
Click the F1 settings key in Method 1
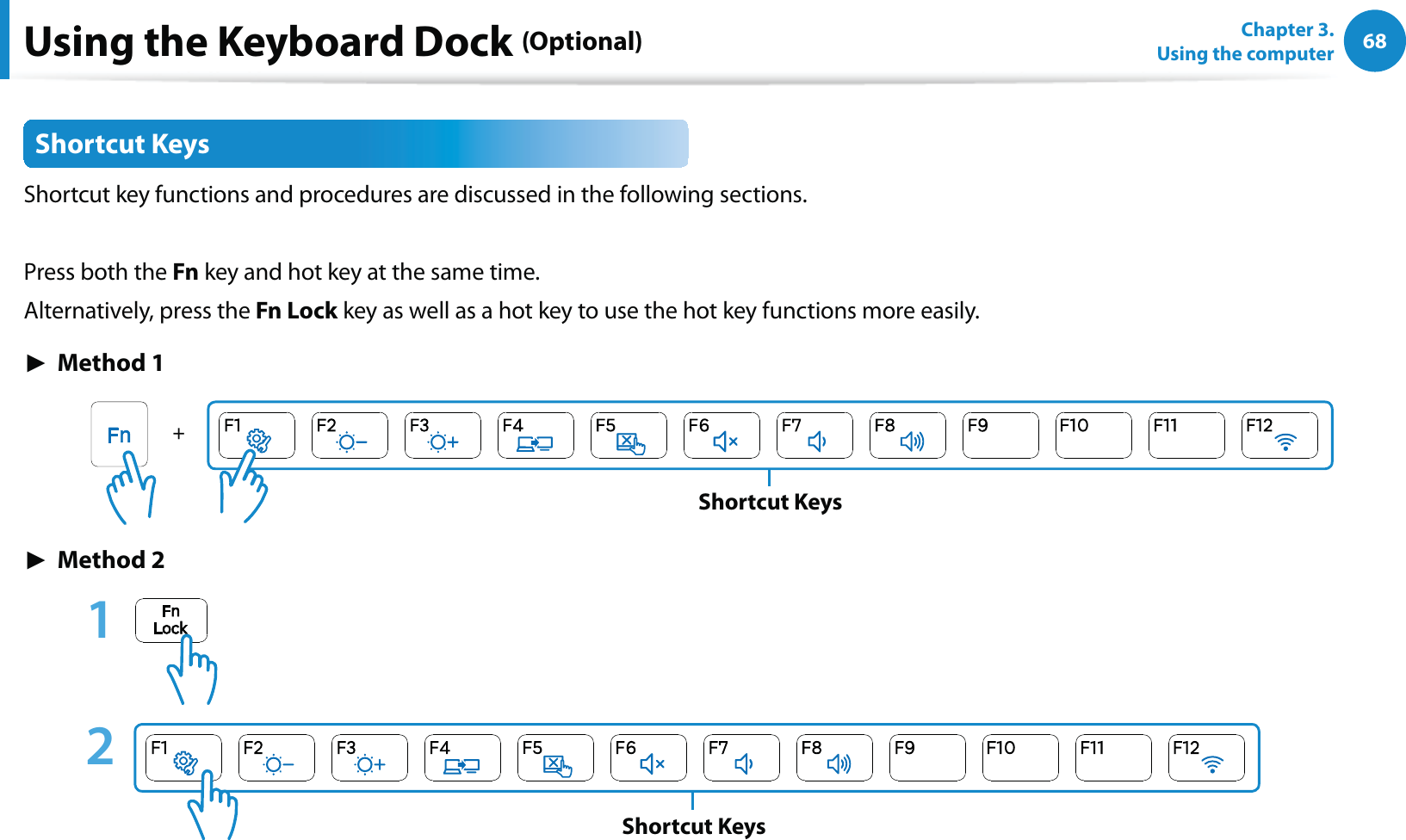point(257,435)
